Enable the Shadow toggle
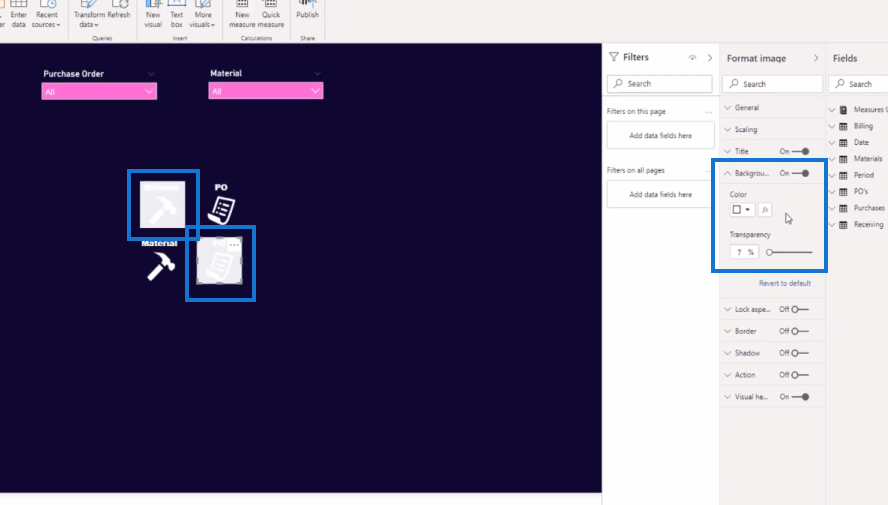The image size is (888, 505). [800, 353]
